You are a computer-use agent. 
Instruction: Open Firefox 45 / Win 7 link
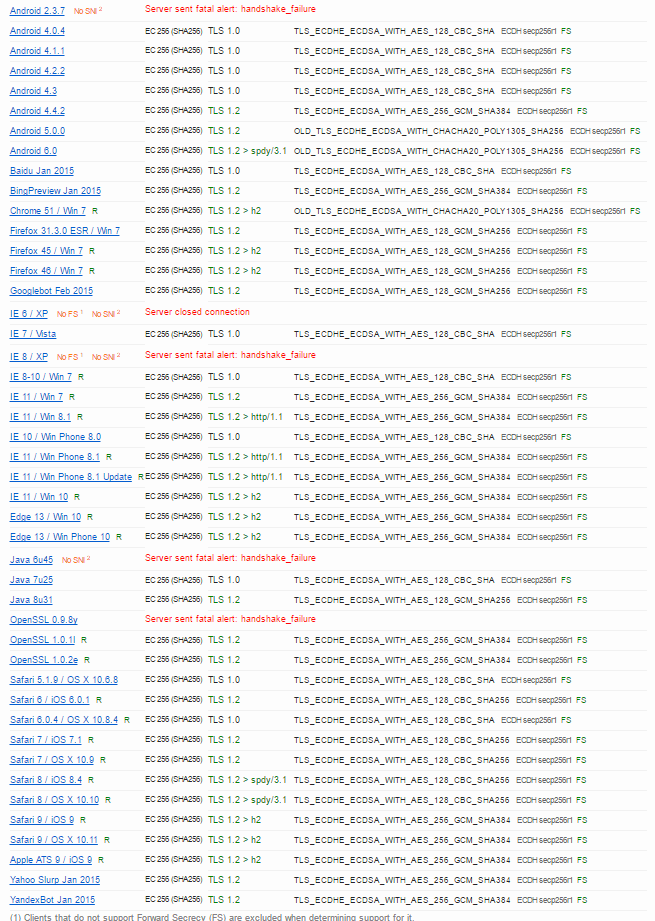[x=46, y=251]
